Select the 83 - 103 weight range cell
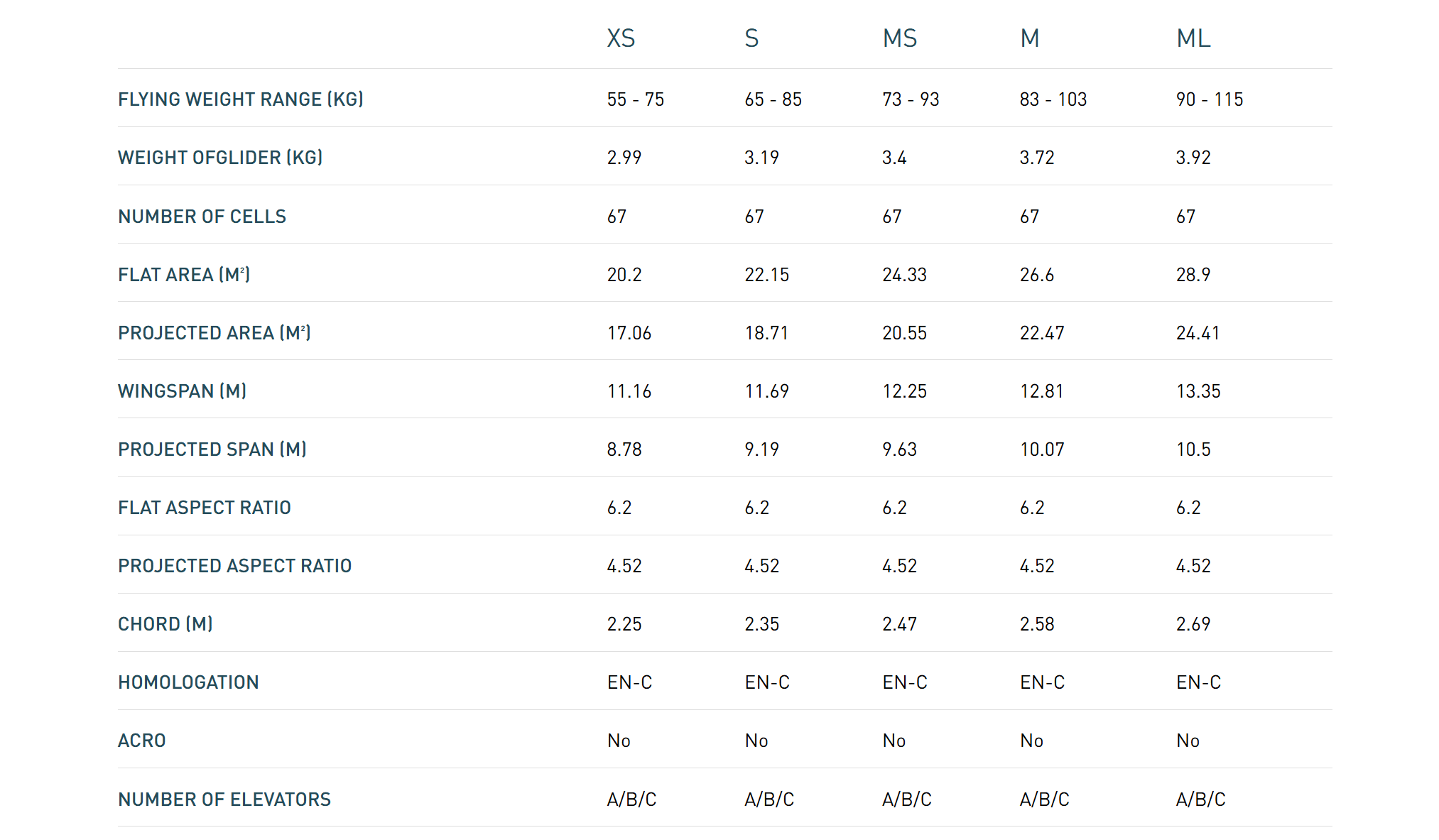1439x840 pixels. pyautogui.click(x=1053, y=99)
